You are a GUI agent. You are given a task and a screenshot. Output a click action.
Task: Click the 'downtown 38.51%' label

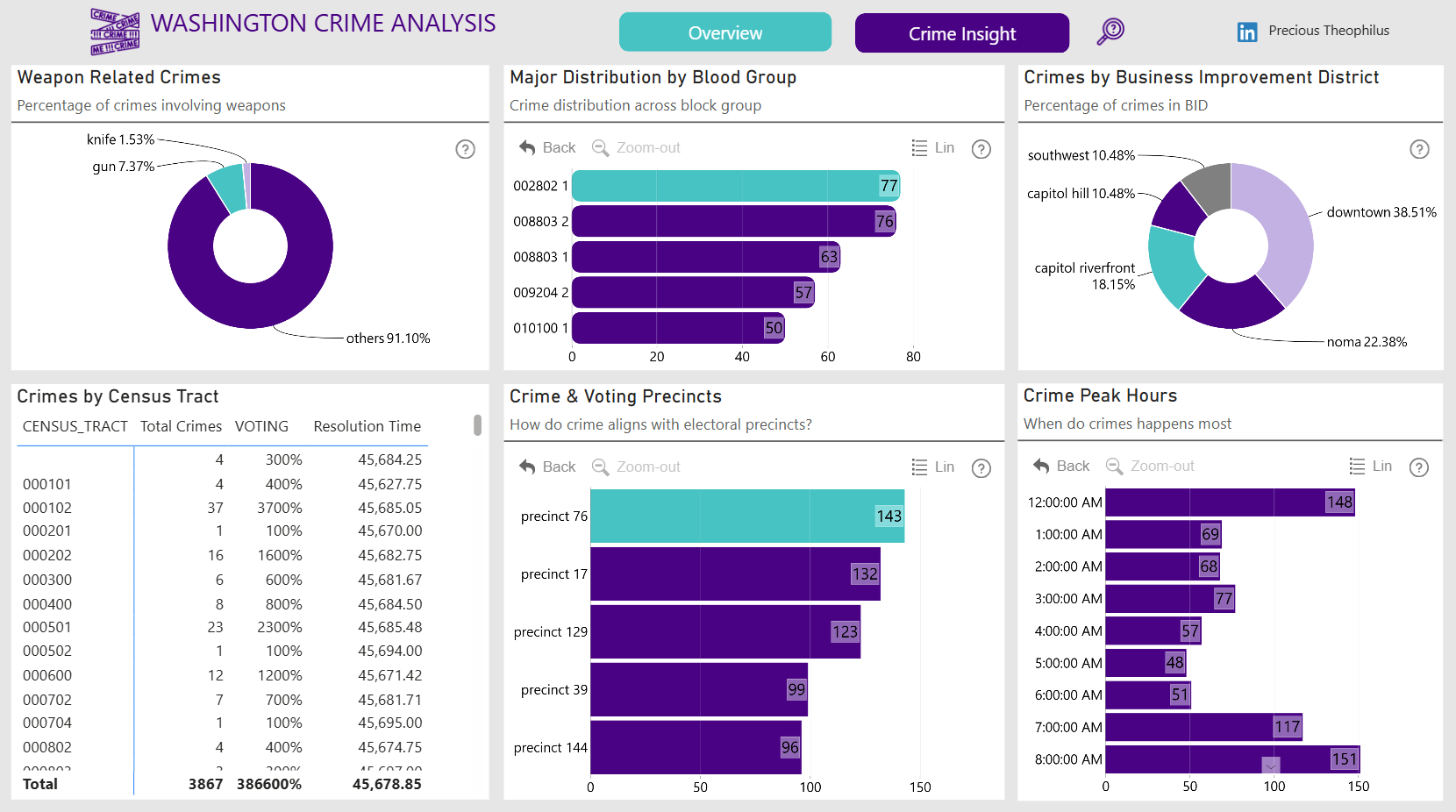point(1381,212)
